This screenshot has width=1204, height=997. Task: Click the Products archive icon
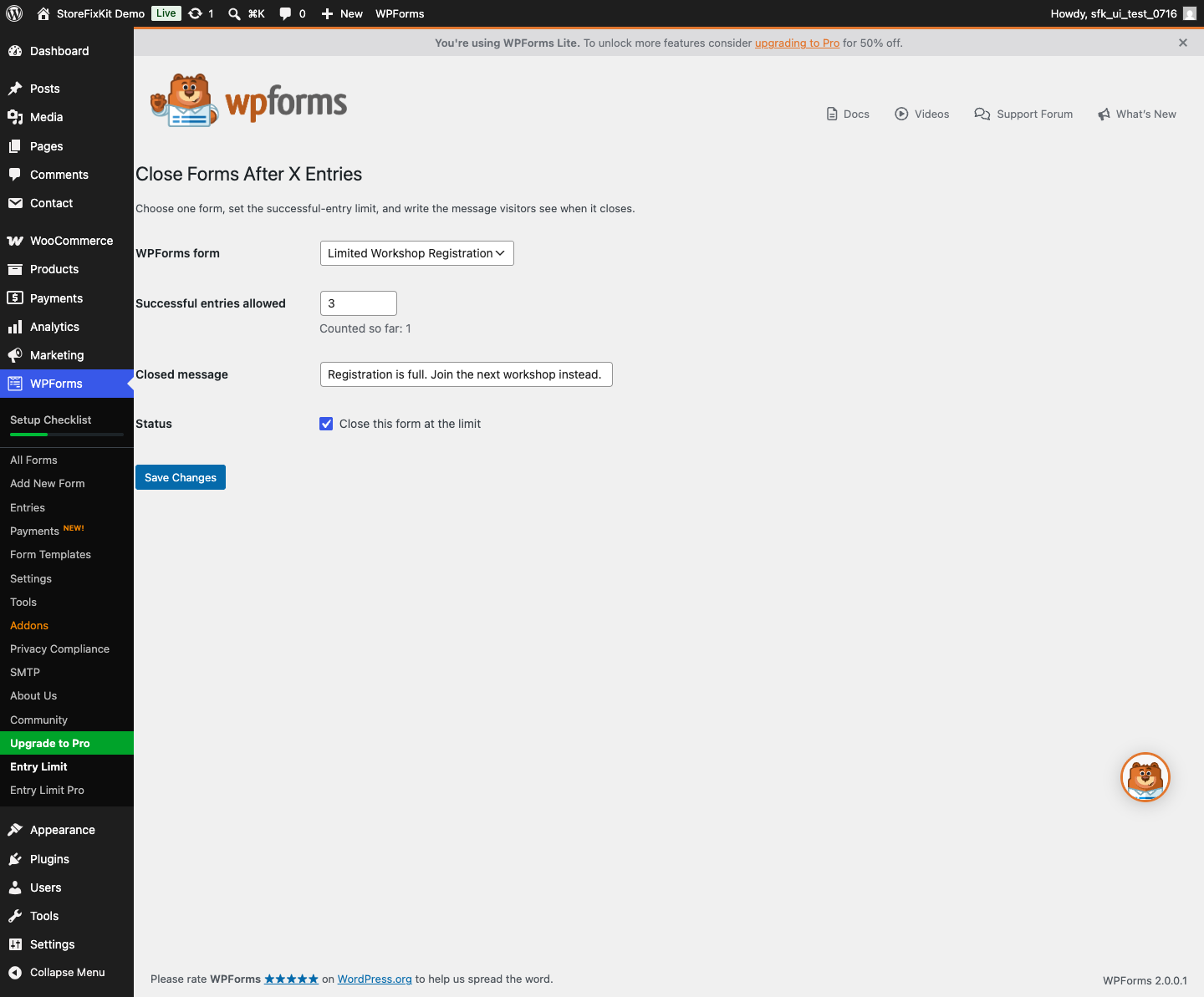[15, 269]
